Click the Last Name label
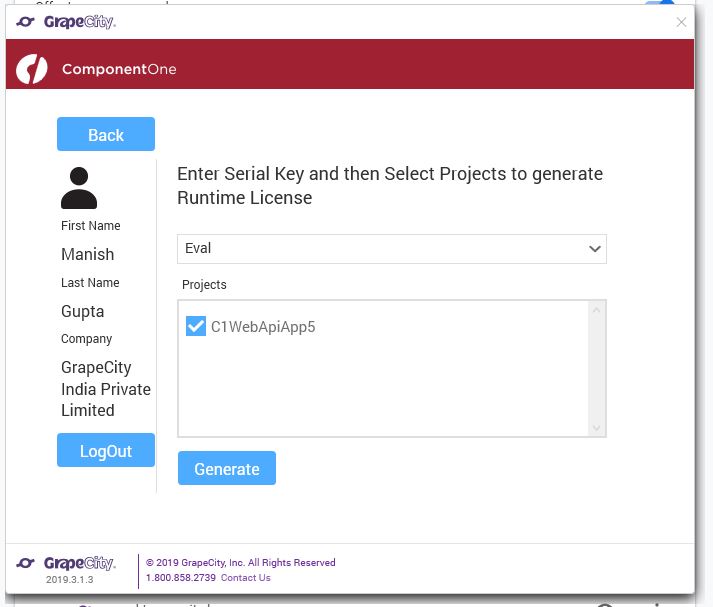Screen dimensions: 713x607 (x=90, y=283)
